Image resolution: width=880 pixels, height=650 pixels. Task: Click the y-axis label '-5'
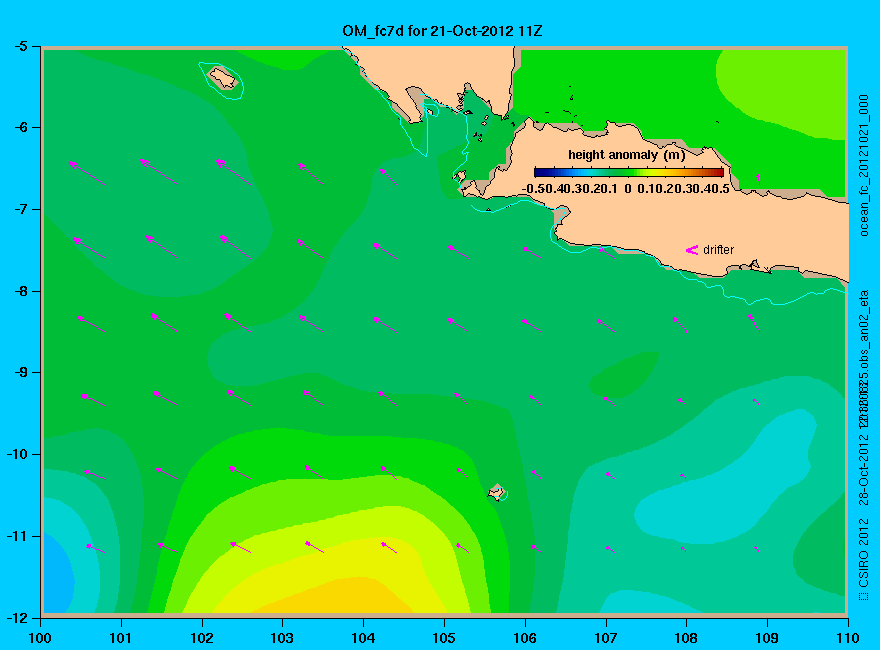pyautogui.click(x=21, y=46)
